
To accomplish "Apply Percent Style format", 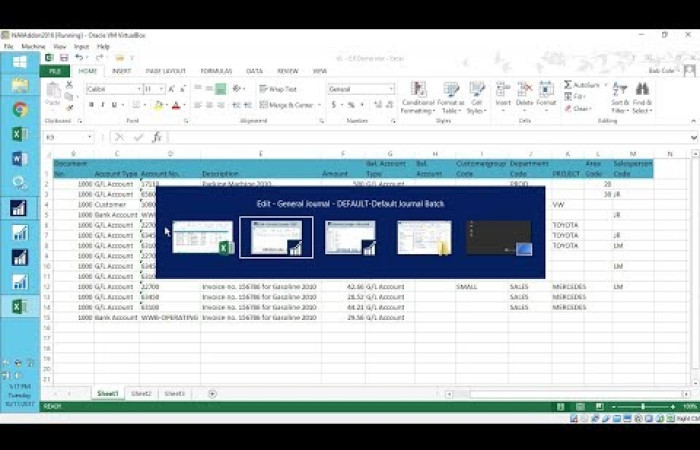I will [351, 105].
